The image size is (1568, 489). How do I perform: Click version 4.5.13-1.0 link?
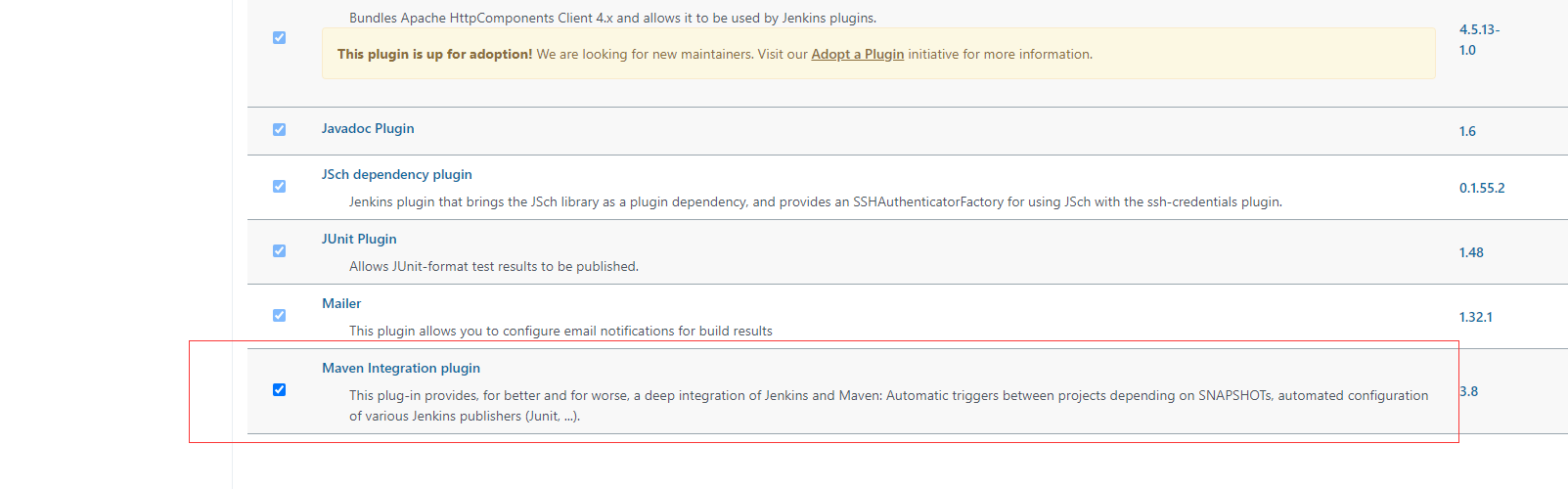(1479, 40)
